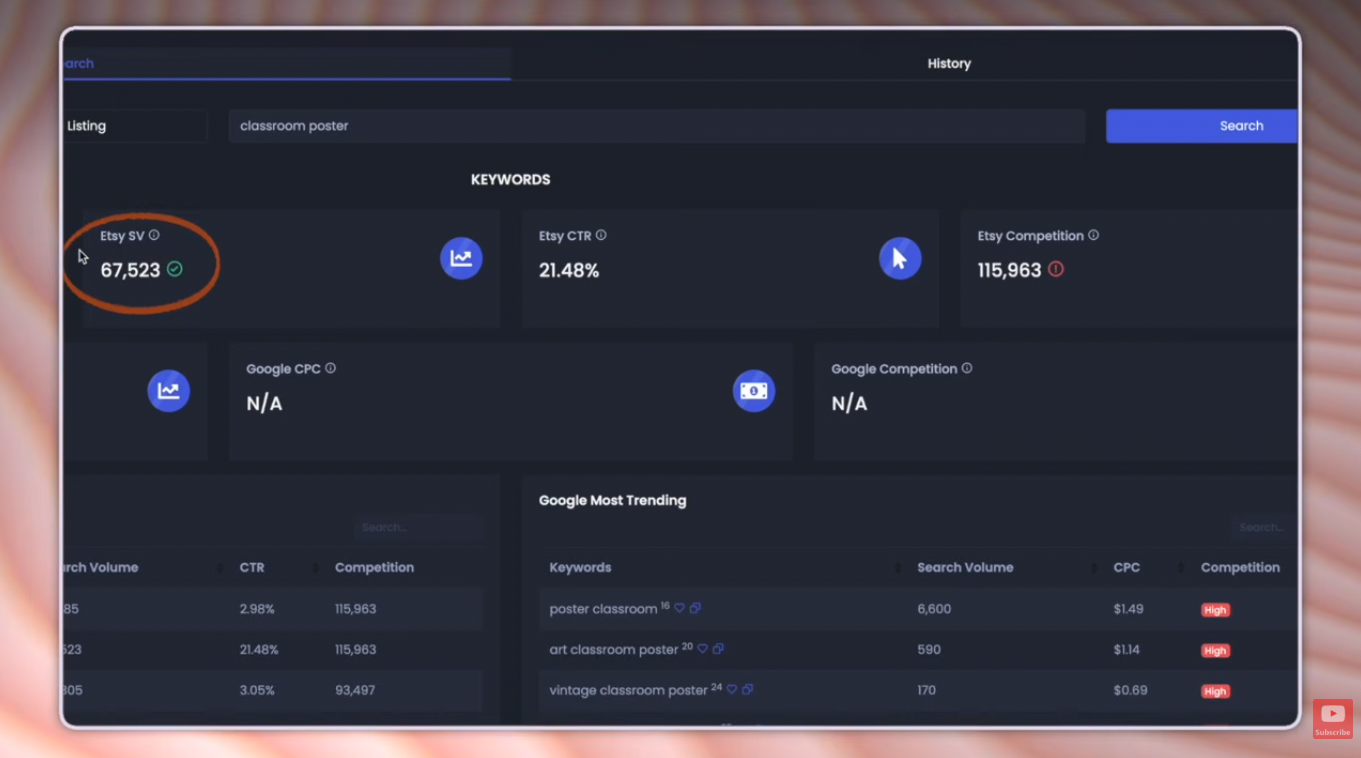1361x758 pixels.
Task: Click the $1.49 CPC value
Action: 1128,609
